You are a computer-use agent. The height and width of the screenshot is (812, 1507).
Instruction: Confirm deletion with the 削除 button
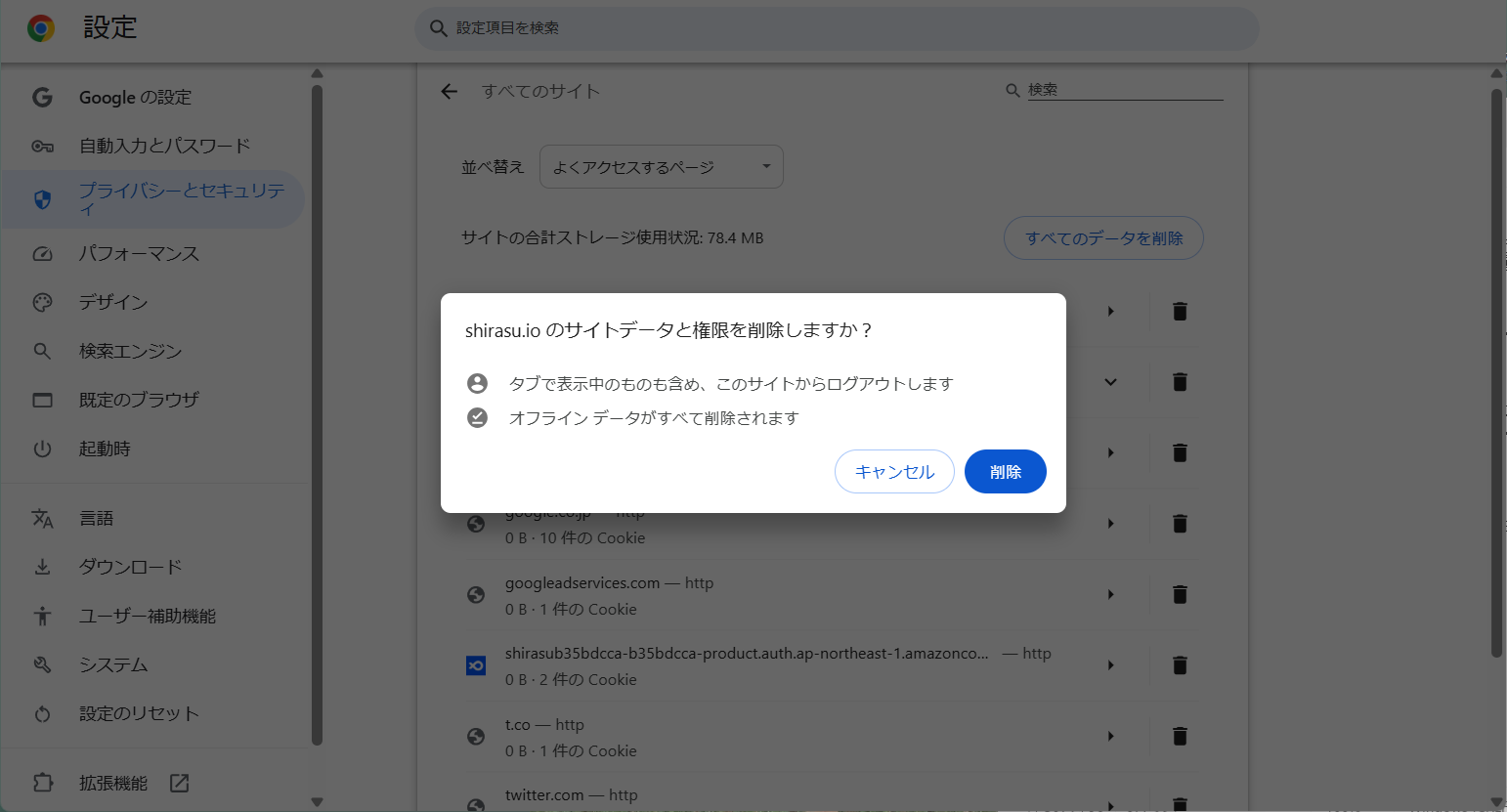tap(1005, 471)
